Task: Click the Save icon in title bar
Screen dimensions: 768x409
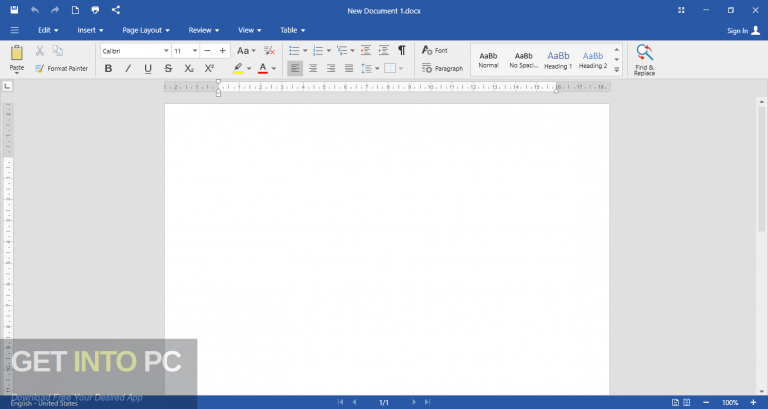Action: click(x=14, y=10)
